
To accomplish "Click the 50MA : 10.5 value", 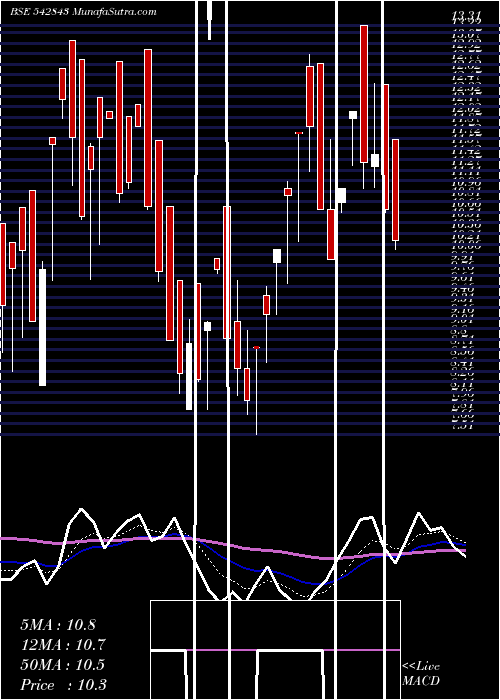I will [62, 665].
